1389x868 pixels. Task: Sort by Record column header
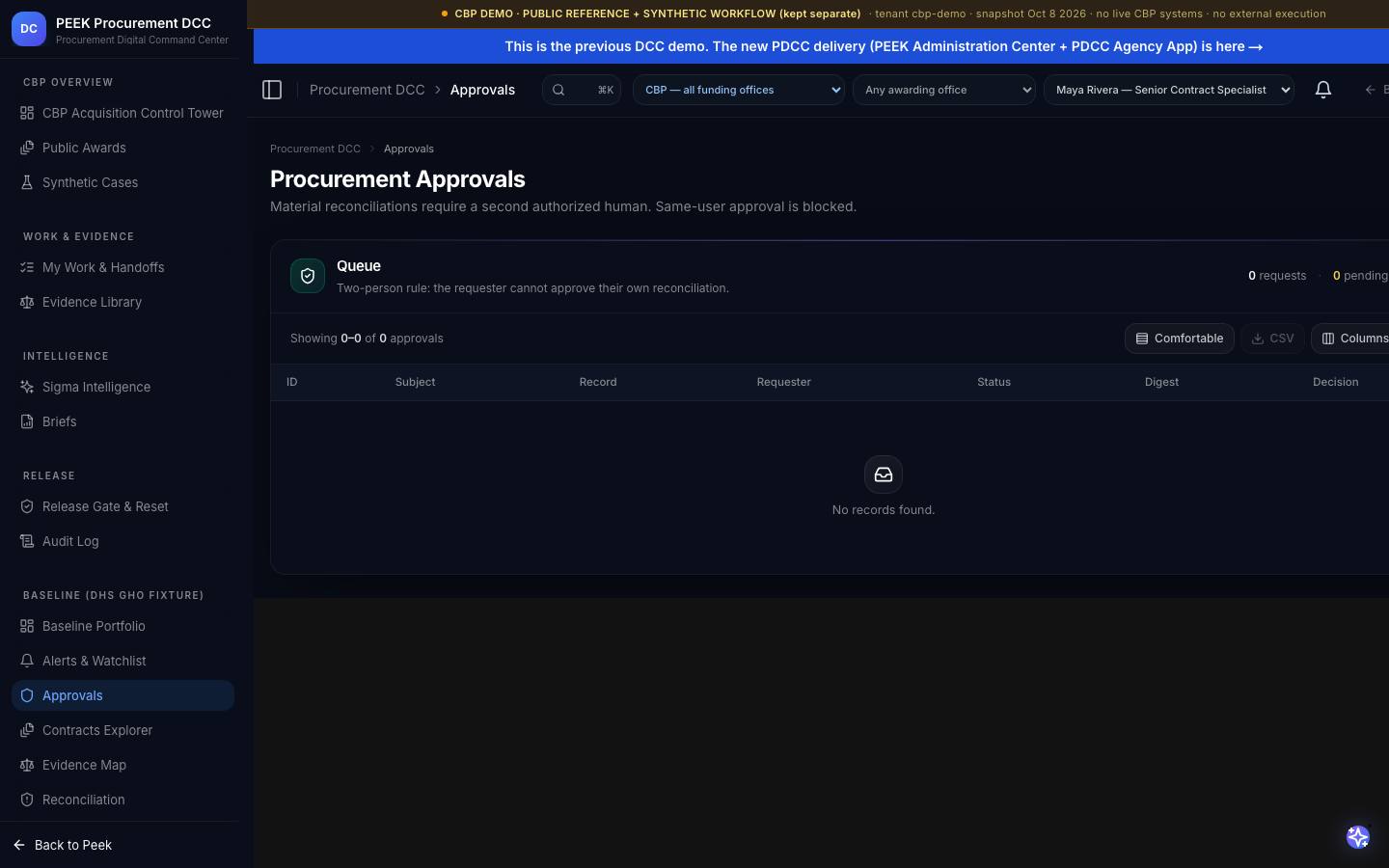[598, 382]
